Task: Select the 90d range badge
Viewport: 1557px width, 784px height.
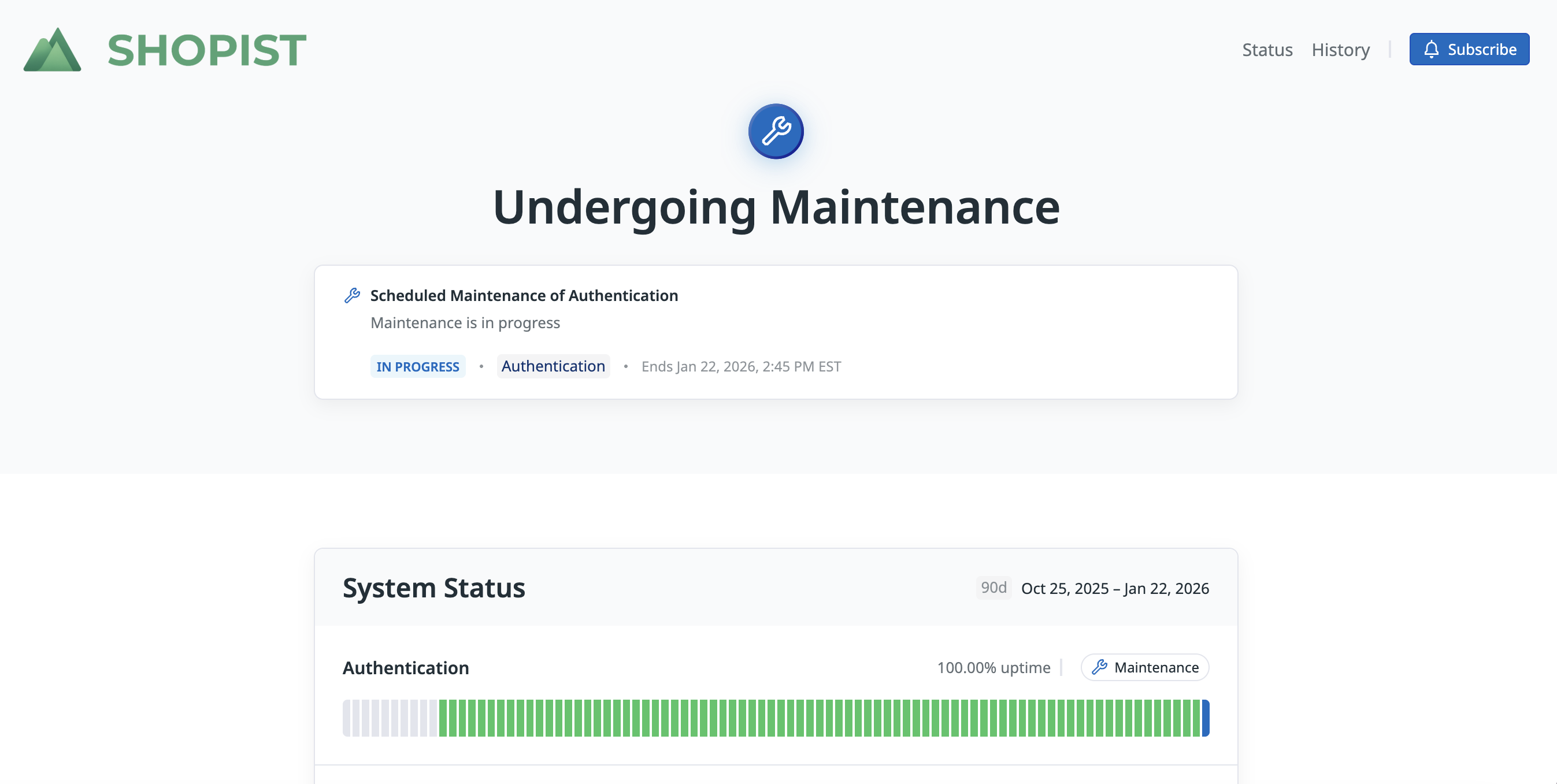Action: (993, 588)
